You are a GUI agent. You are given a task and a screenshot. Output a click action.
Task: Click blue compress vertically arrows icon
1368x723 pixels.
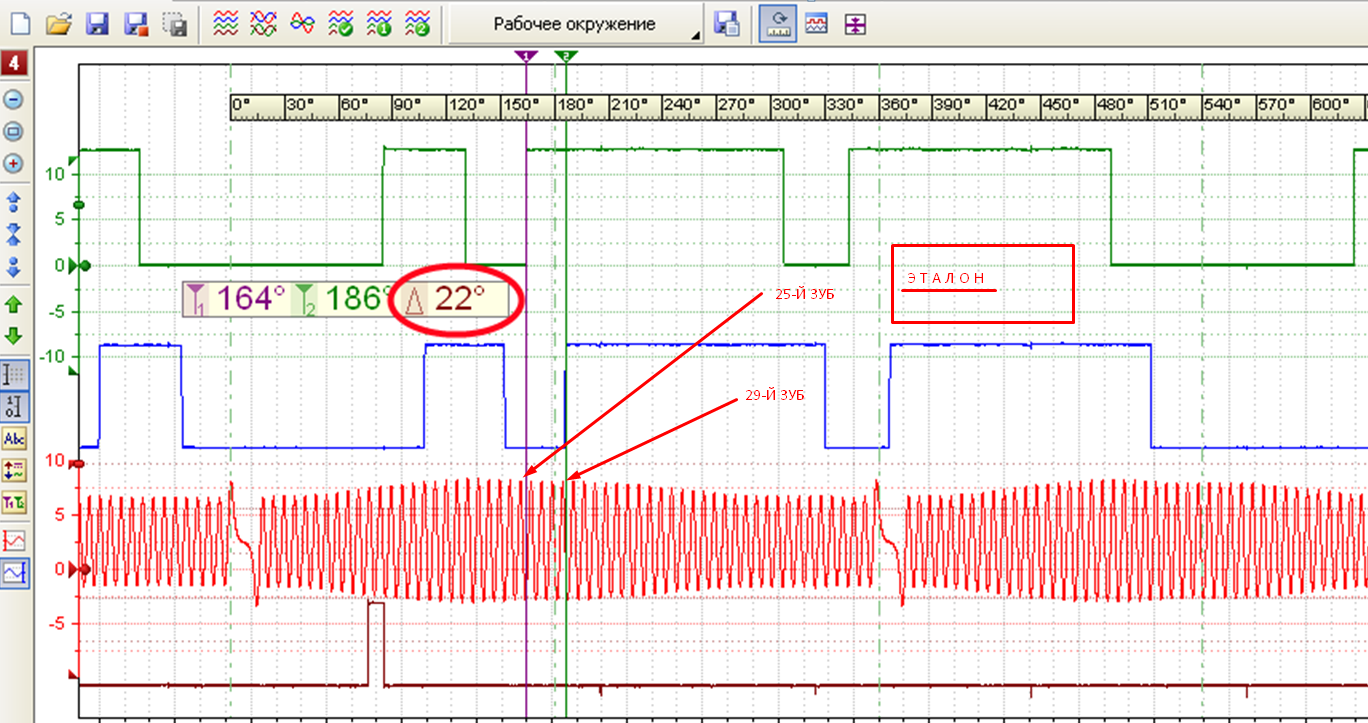click(14, 235)
